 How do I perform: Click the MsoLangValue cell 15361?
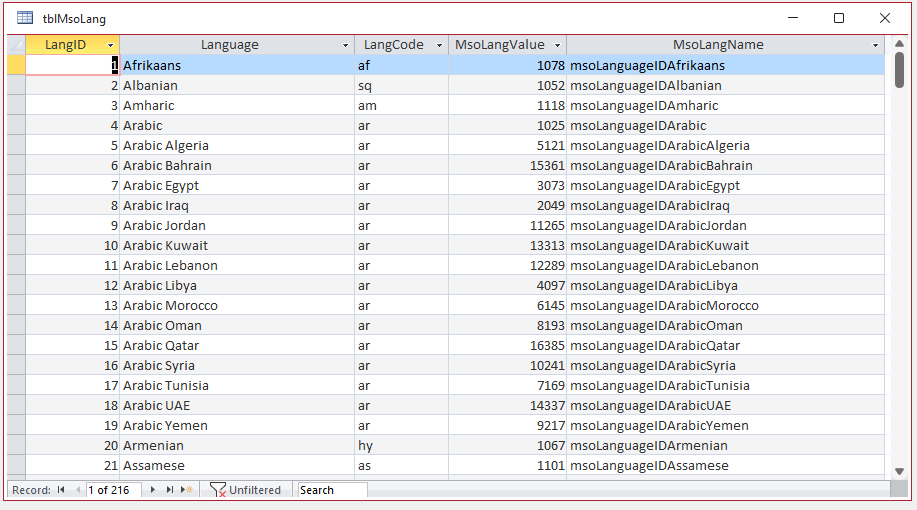(x=508, y=166)
